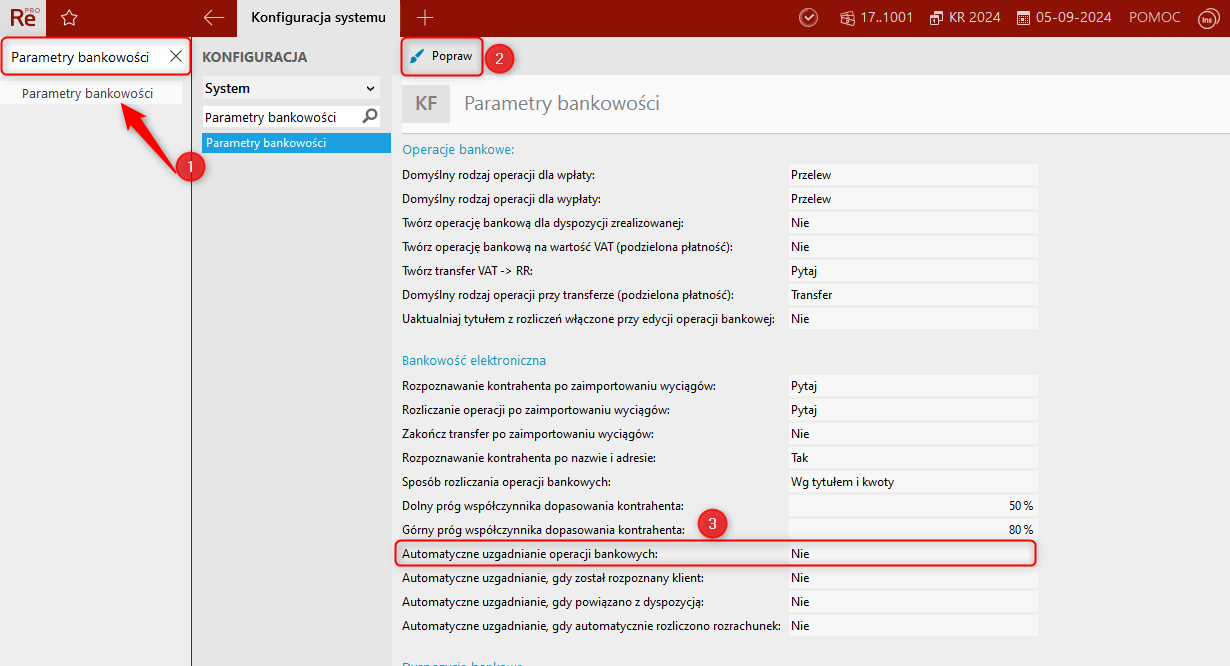Click the 80 % upper threshold value
The width and height of the screenshot is (1230, 666).
[912, 530]
